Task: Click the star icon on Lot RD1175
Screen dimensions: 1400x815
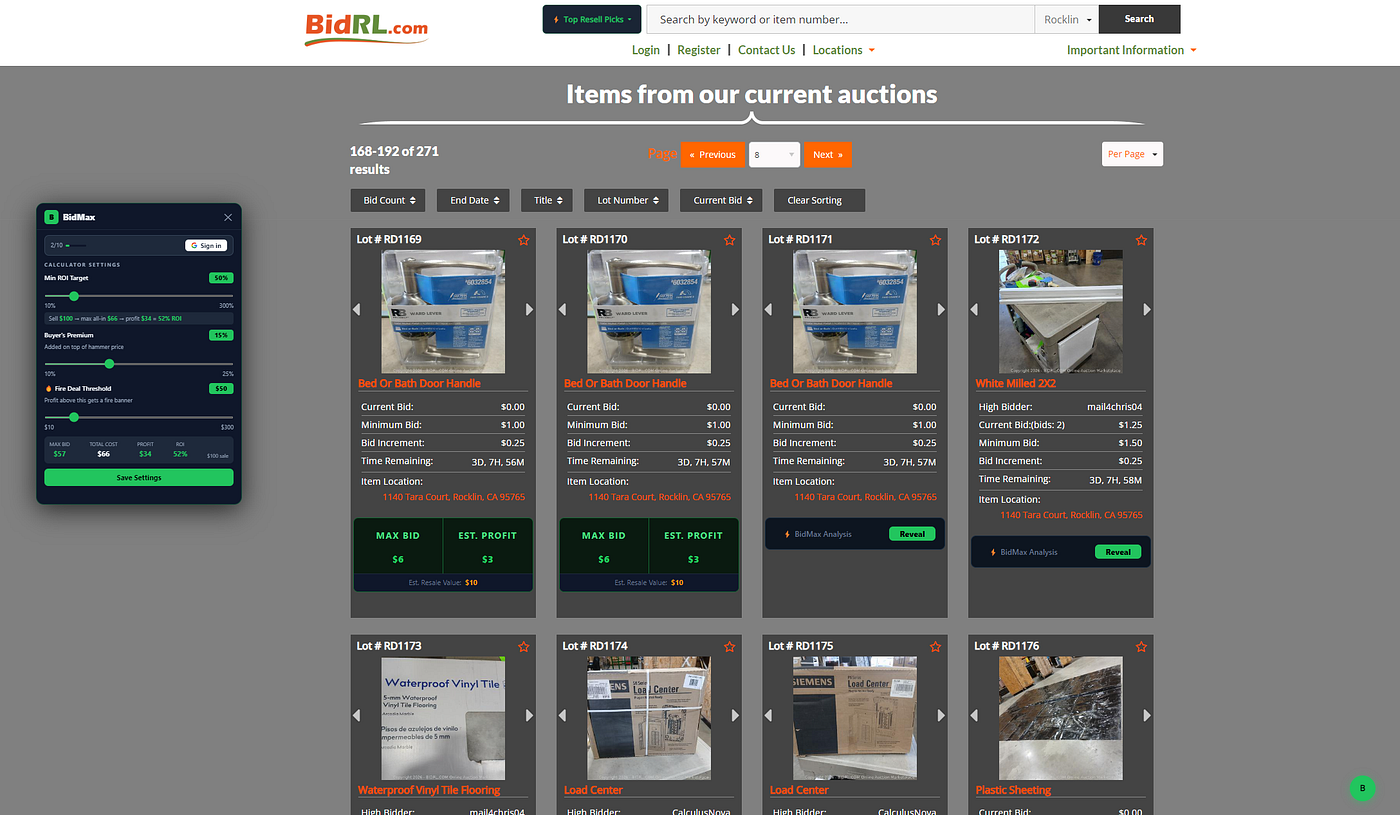Action: 935,647
